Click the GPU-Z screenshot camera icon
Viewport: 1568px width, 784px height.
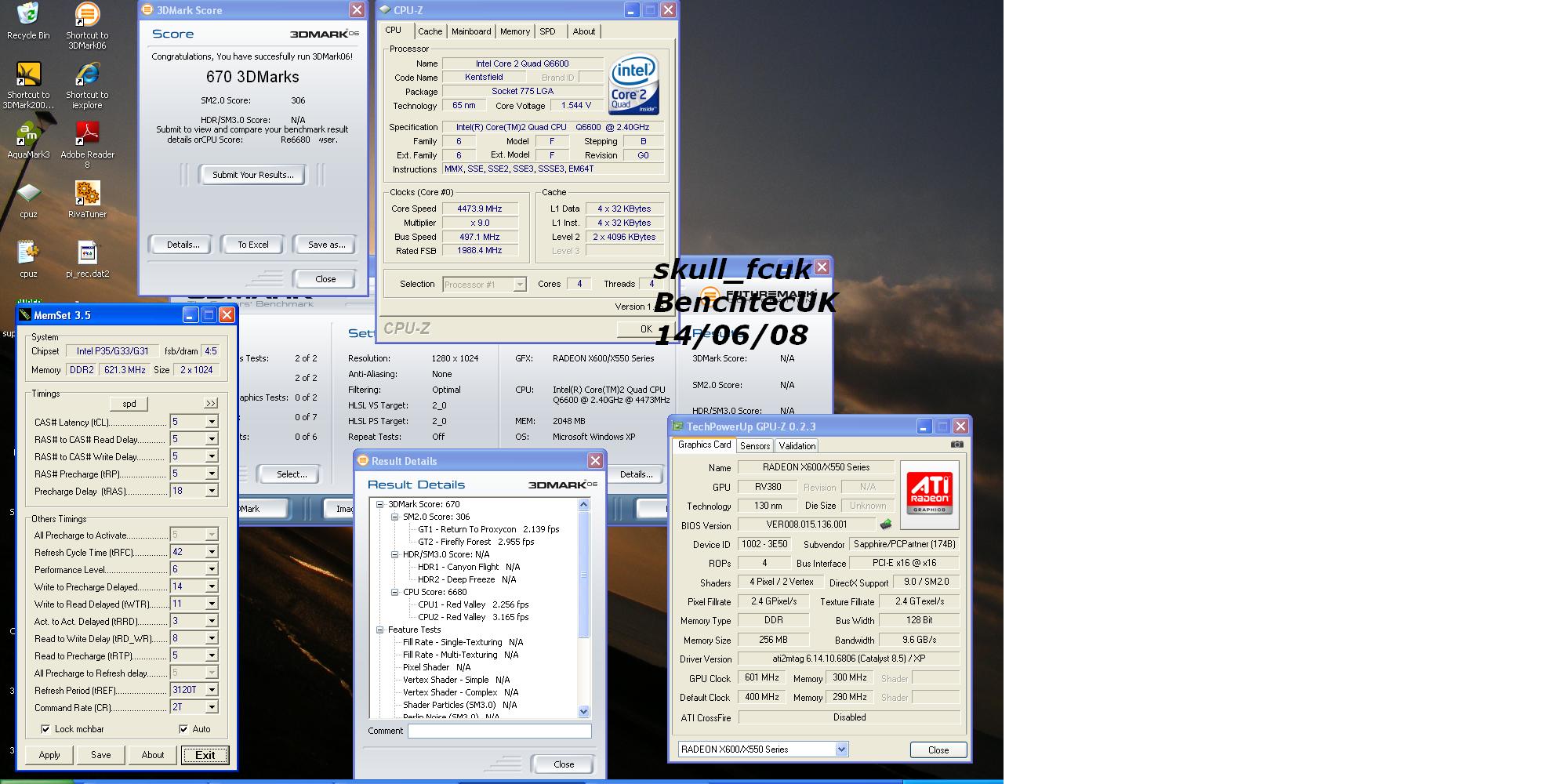tap(956, 445)
